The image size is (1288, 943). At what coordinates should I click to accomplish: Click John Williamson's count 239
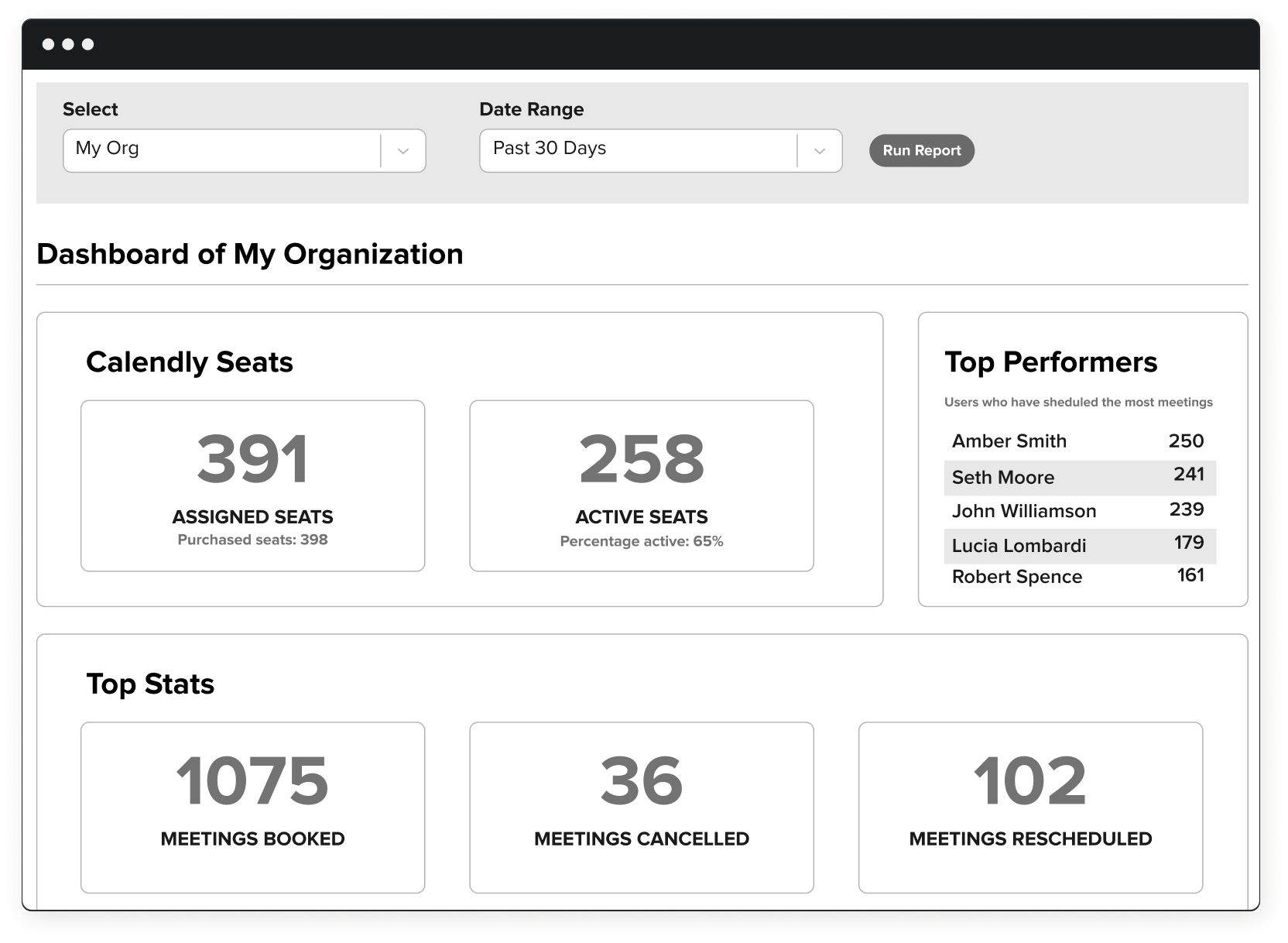(x=1186, y=509)
